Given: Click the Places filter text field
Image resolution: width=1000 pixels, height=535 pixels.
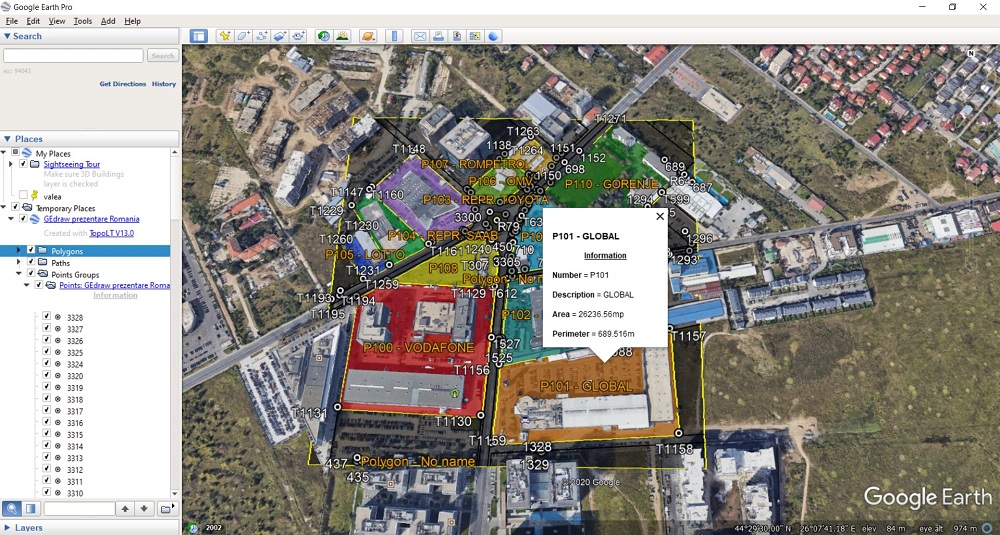Looking at the screenshot, I should pyautogui.click(x=79, y=509).
